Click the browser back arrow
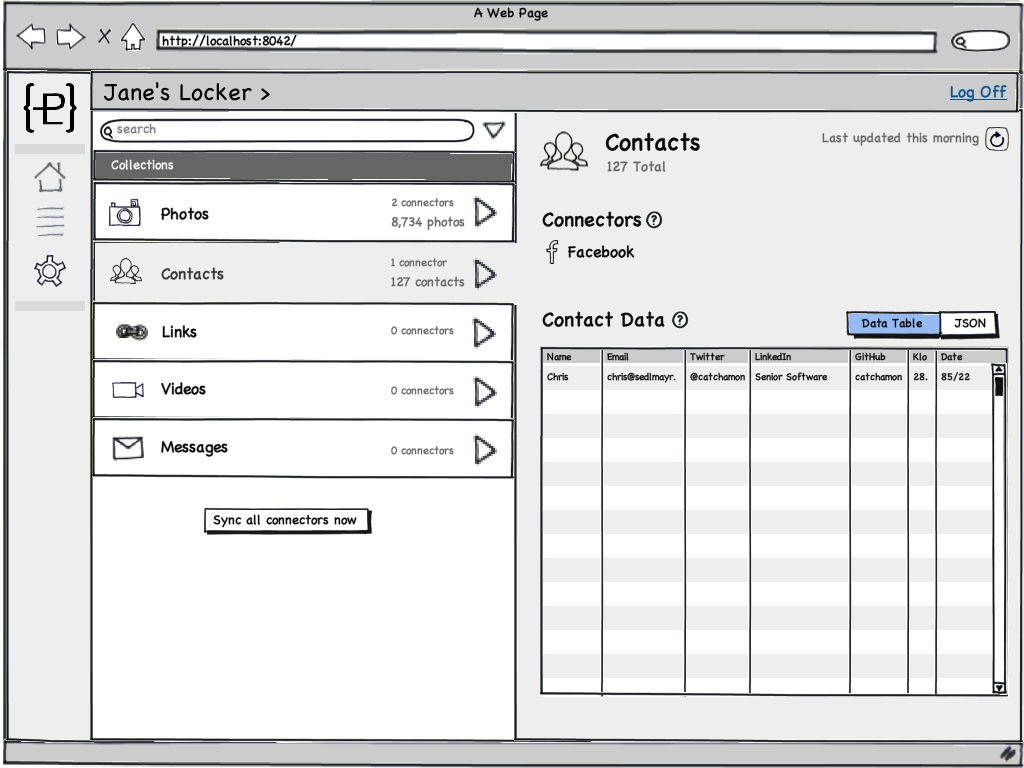The width and height of the screenshot is (1024, 768). (x=31, y=37)
